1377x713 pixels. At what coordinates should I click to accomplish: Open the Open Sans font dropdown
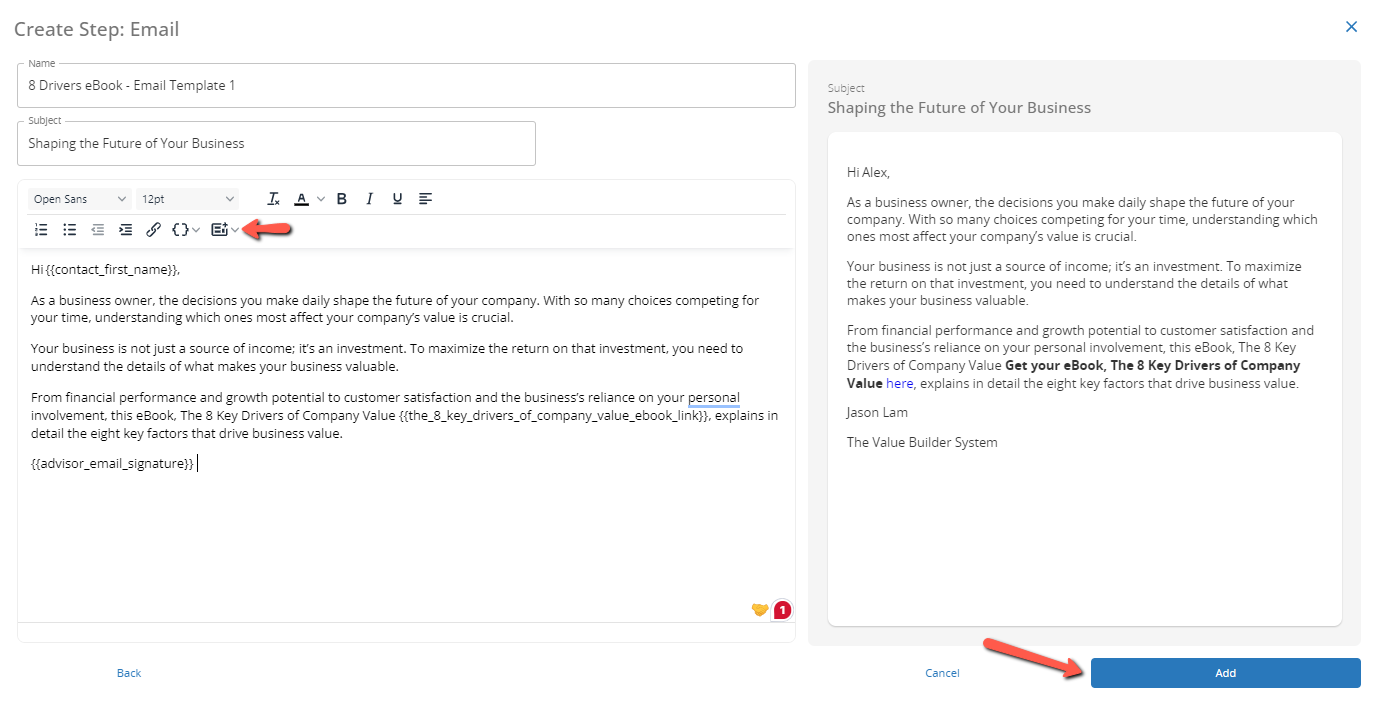[79, 198]
